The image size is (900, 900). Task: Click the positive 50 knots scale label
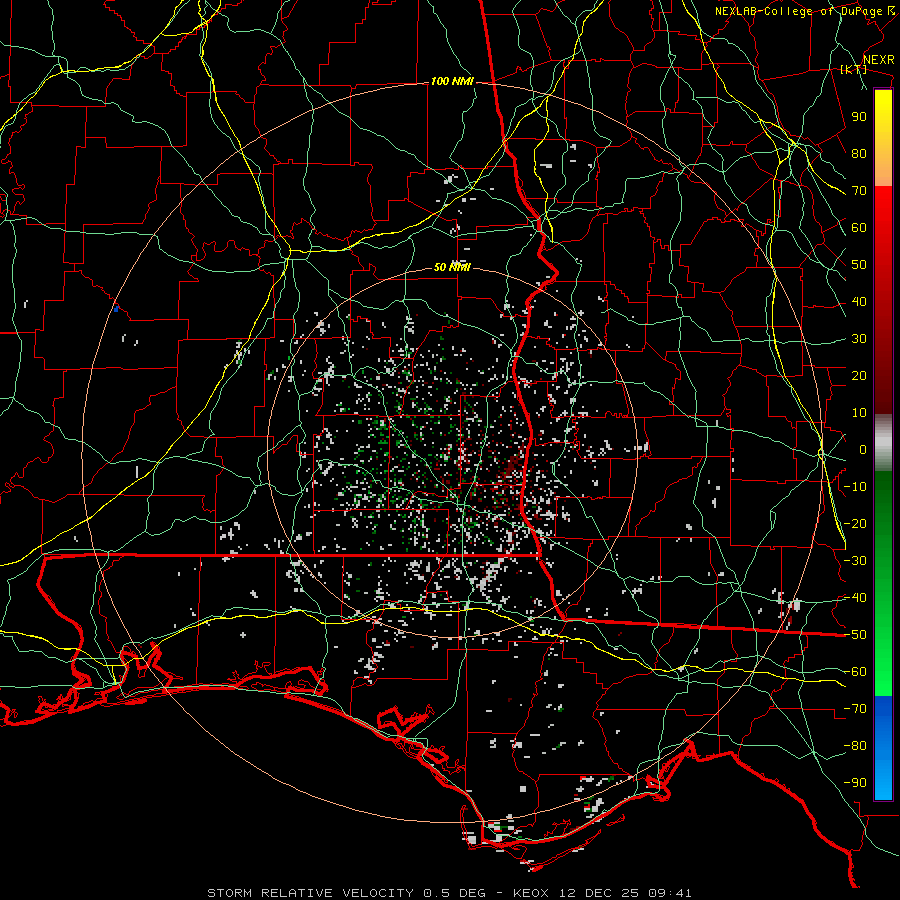click(859, 265)
